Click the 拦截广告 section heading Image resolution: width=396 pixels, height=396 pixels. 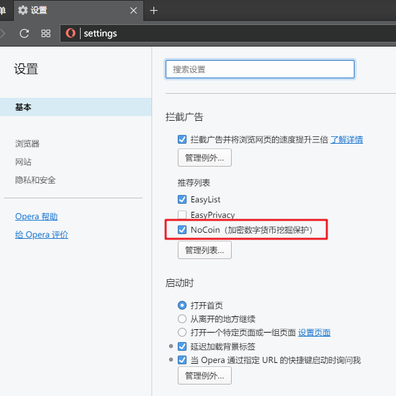(x=184, y=117)
